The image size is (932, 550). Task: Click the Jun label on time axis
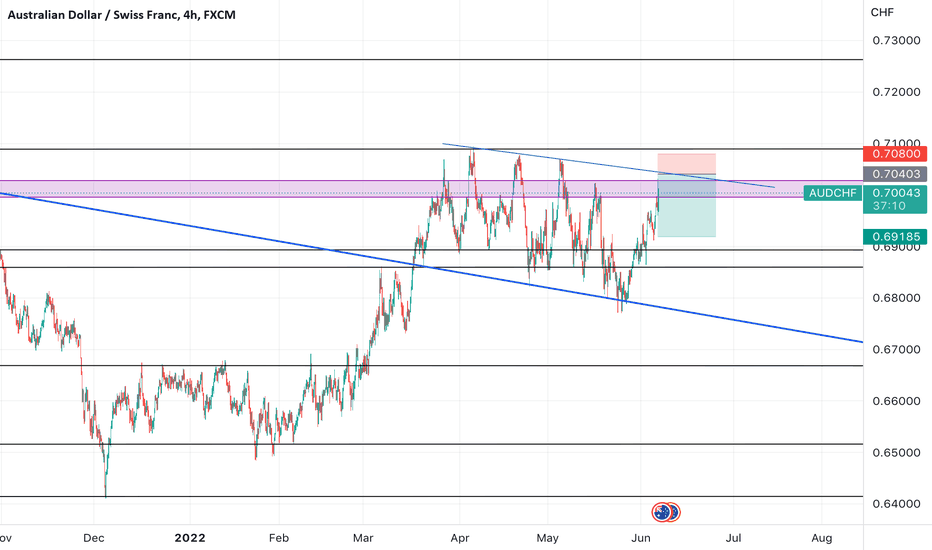(x=640, y=538)
